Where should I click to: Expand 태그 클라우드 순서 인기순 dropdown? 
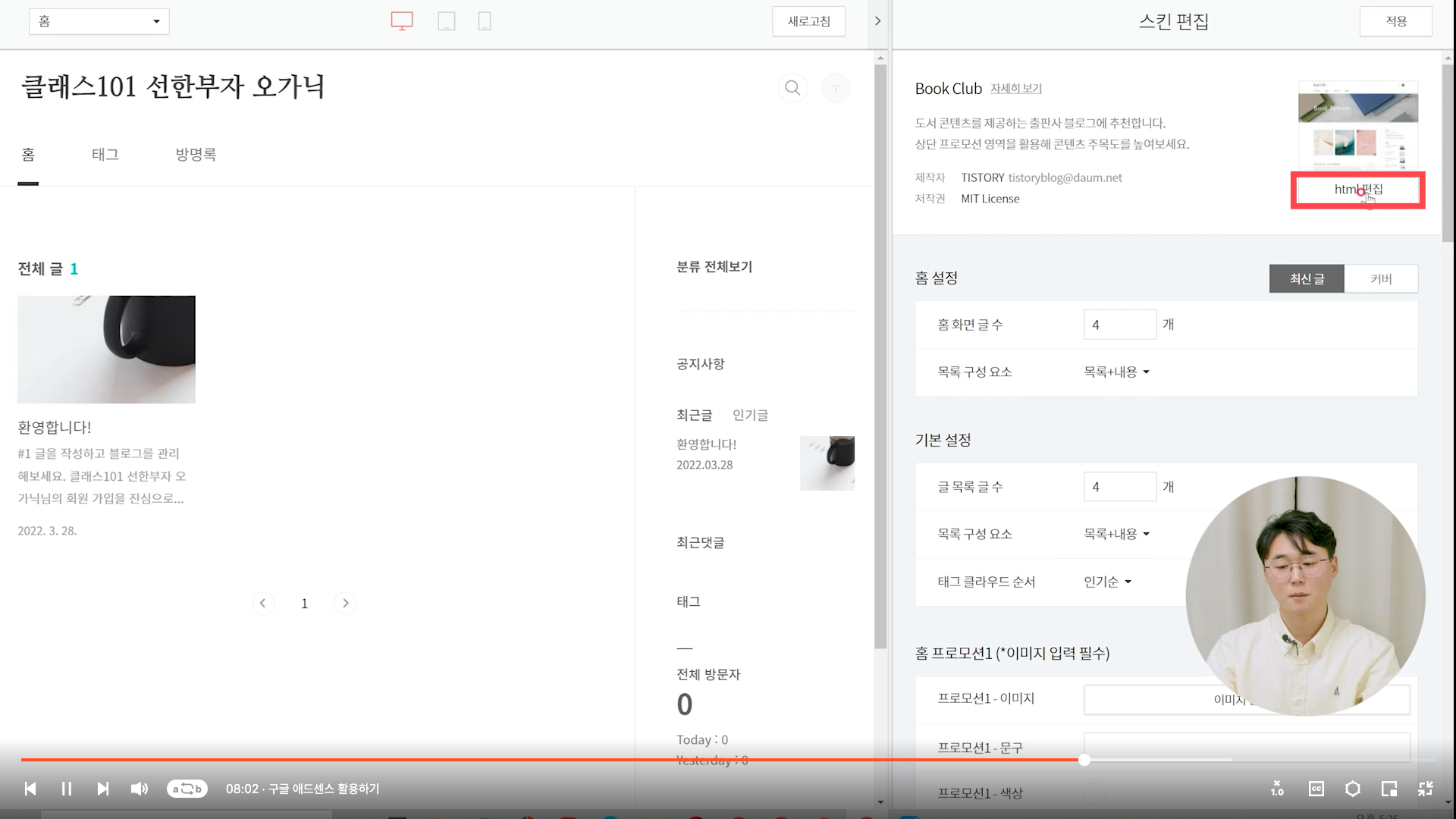point(1108,582)
